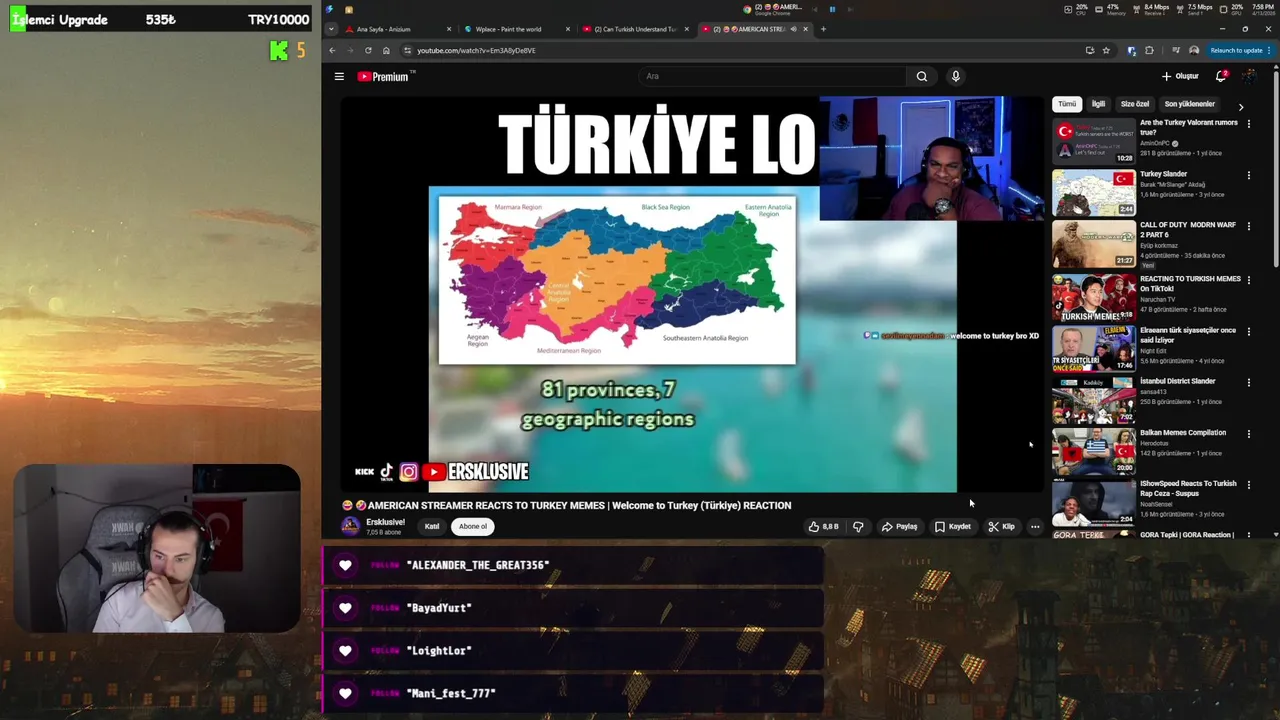Open Ersklusive! channel avatar
1280x720 pixels.
(x=350, y=526)
